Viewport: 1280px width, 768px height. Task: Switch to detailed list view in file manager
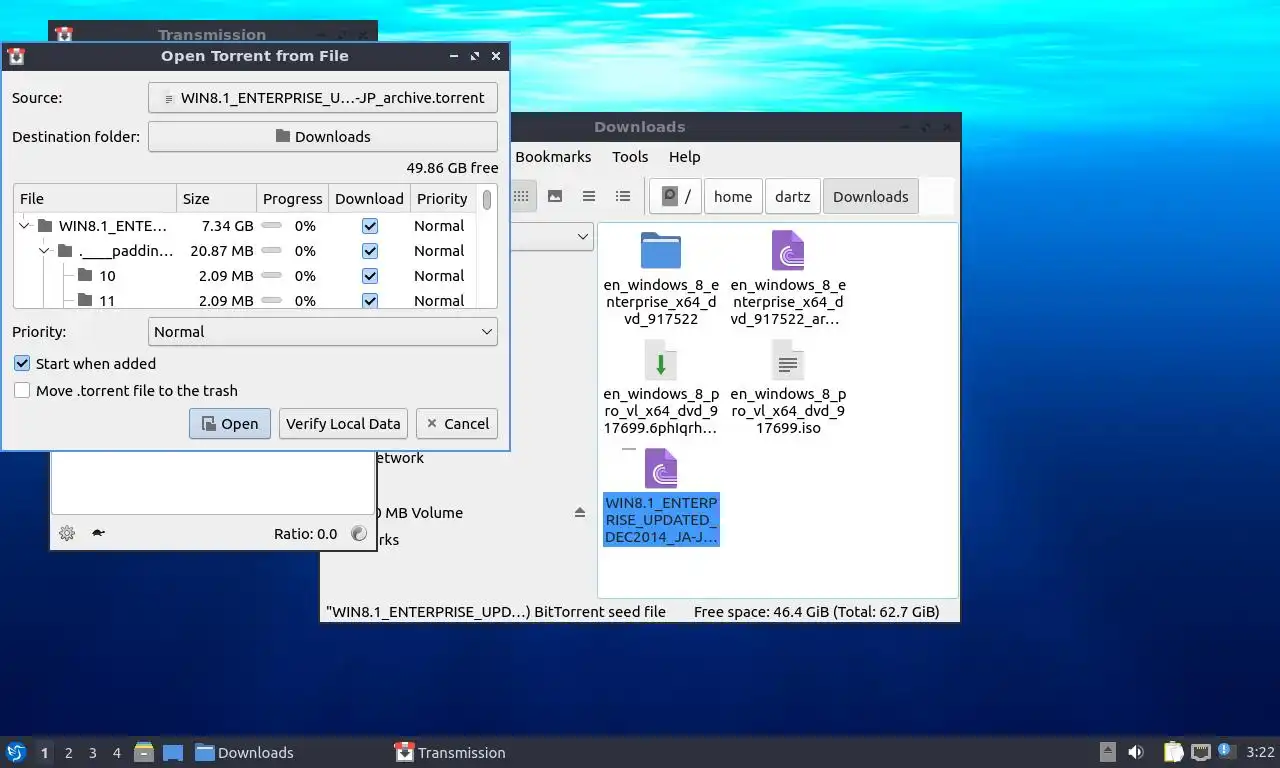click(623, 196)
